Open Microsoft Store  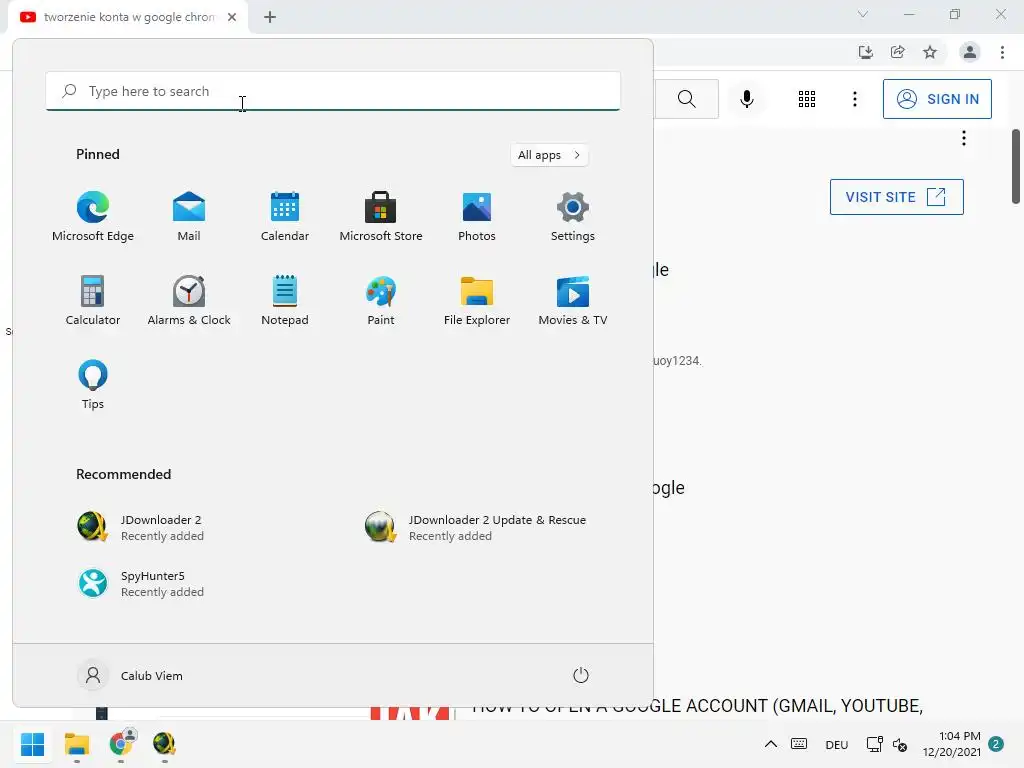pos(381,217)
